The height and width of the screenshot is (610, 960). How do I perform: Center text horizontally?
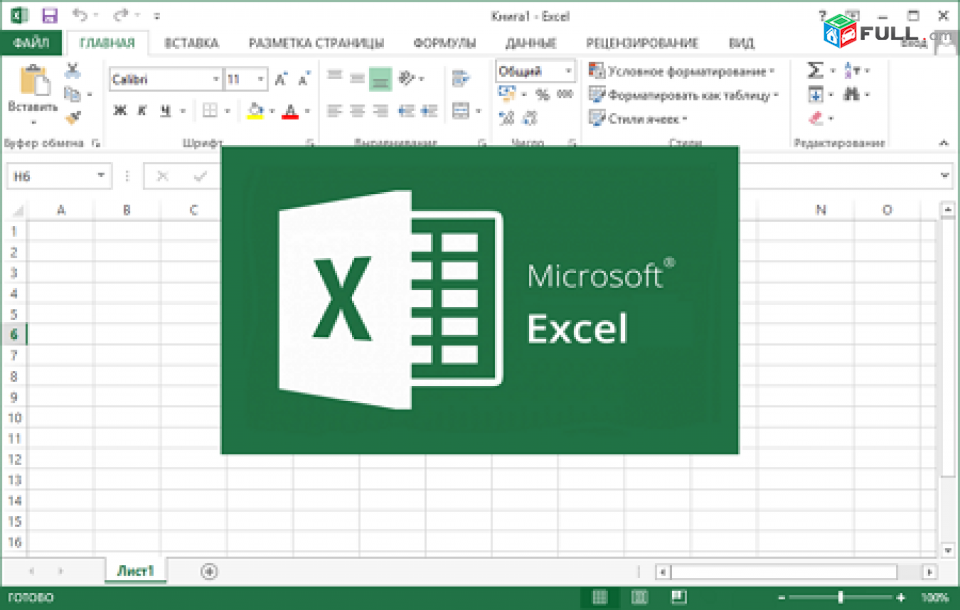pyautogui.click(x=357, y=111)
